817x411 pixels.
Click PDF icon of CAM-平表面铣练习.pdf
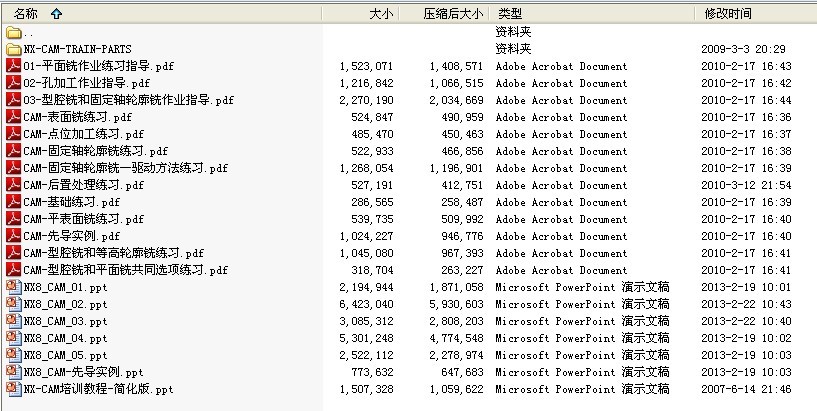click(x=14, y=219)
